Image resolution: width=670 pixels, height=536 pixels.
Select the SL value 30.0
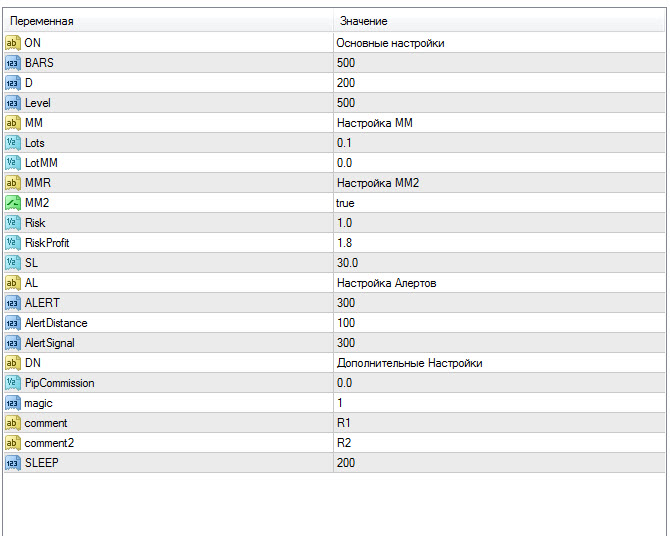coord(347,263)
